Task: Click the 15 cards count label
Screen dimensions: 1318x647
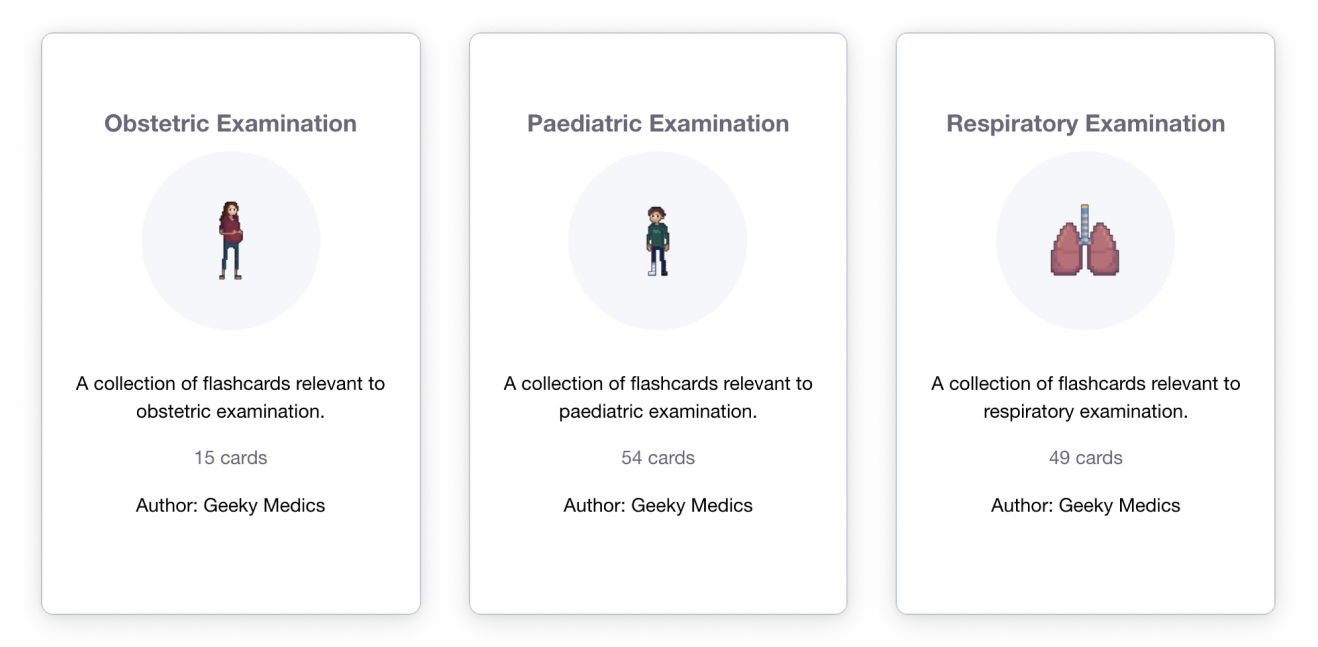Action: (x=231, y=458)
